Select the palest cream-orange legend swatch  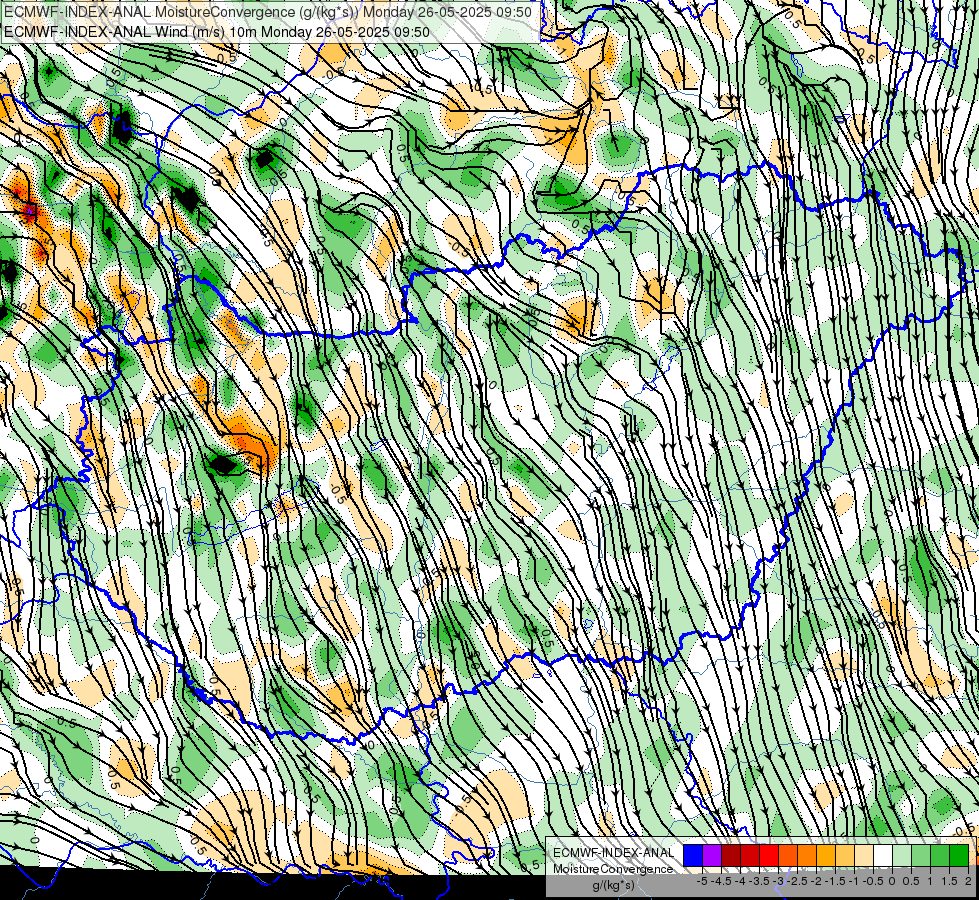[x=864, y=855]
